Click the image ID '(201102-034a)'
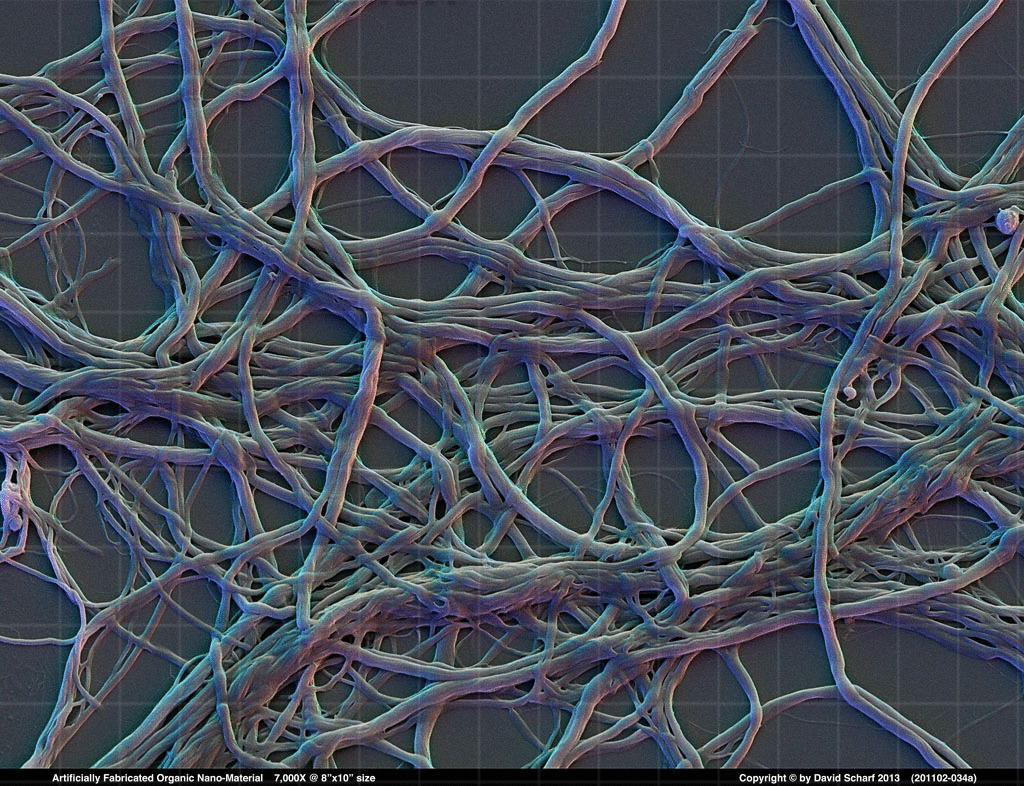The width and height of the screenshot is (1024, 786). (x=944, y=778)
